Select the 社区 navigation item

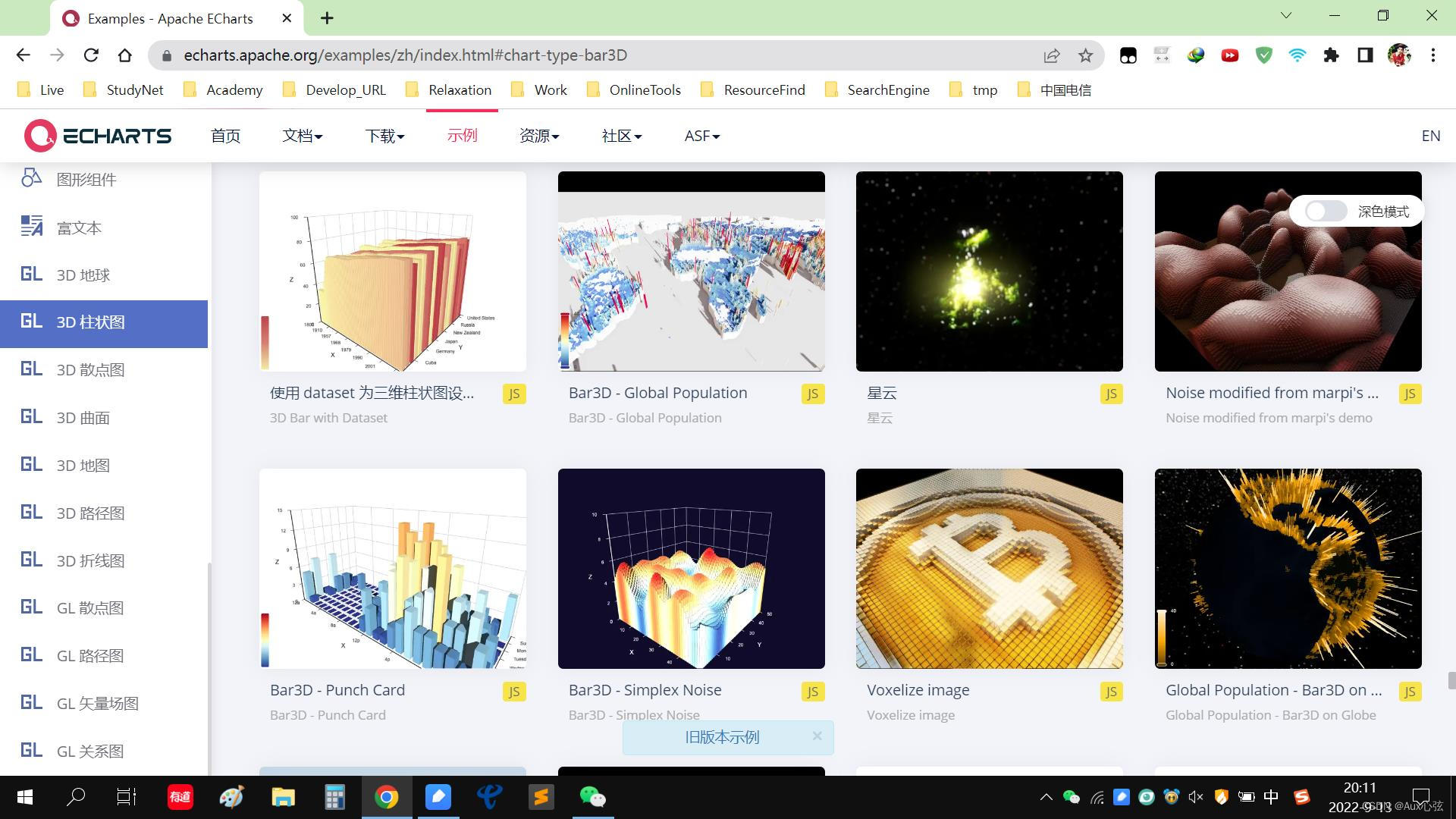point(620,136)
